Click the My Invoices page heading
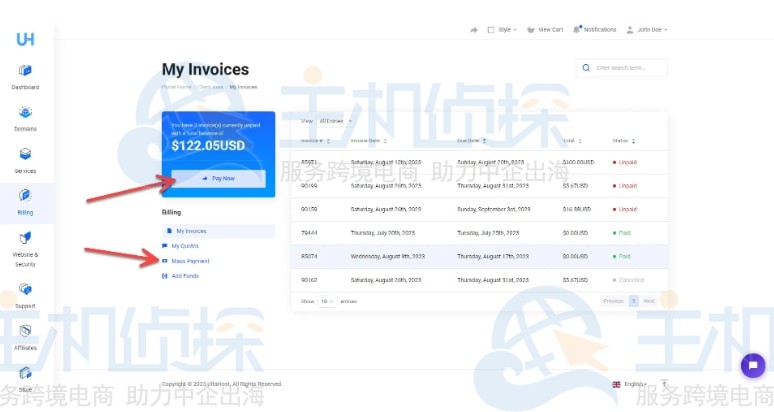 pyautogui.click(x=205, y=70)
